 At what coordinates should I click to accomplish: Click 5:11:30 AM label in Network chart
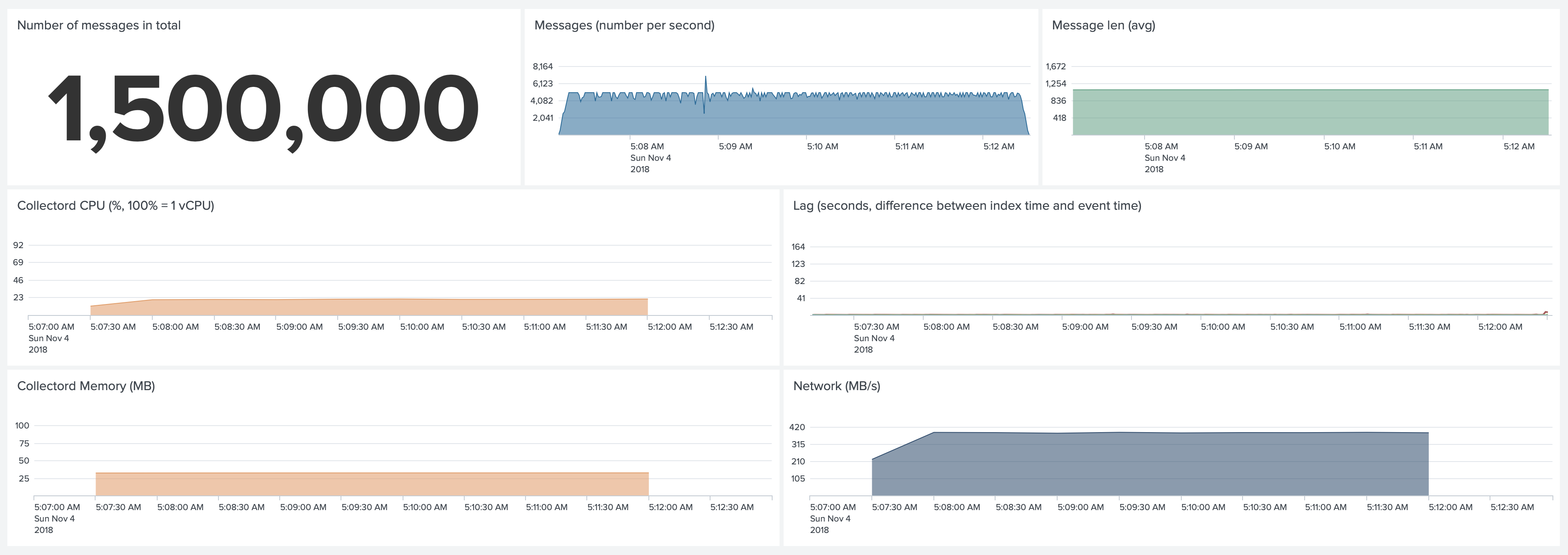pyautogui.click(x=1387, y=507)
